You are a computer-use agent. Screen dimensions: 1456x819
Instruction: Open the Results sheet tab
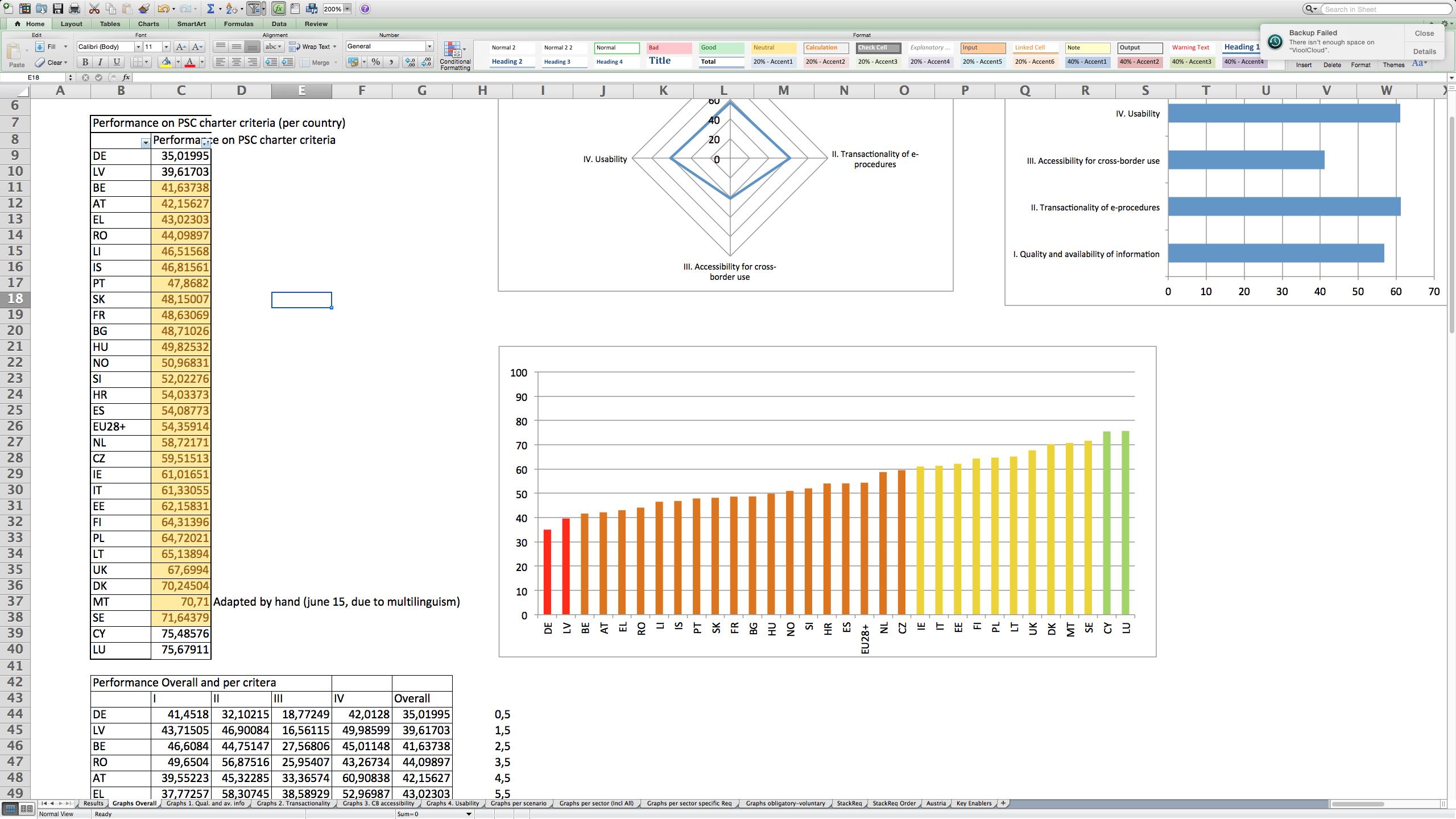(93, 804)
